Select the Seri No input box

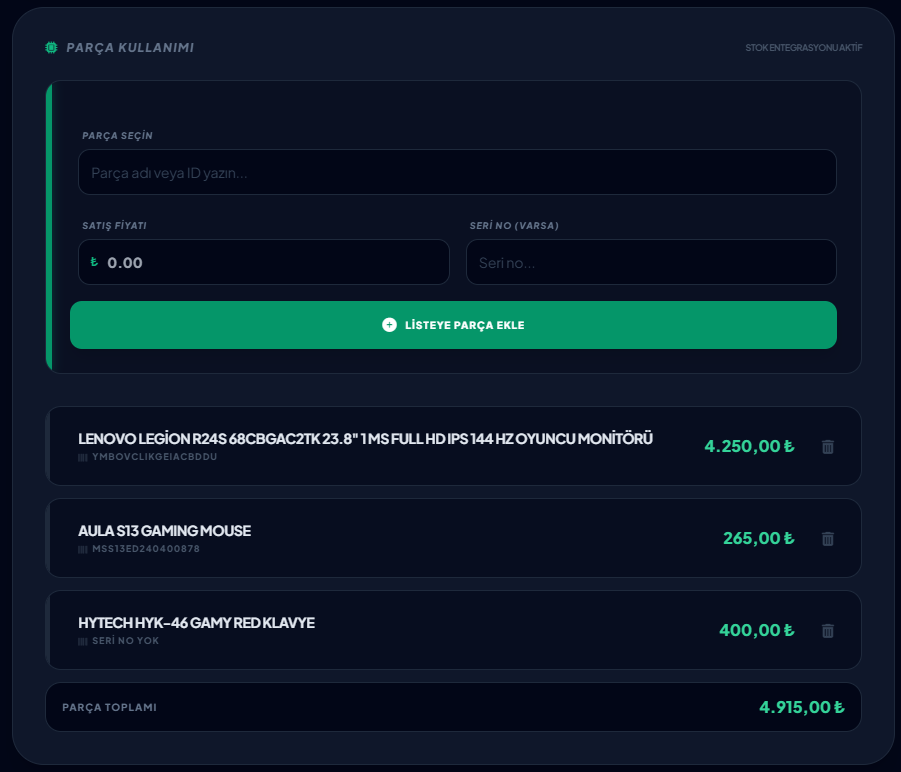point(650,263)
